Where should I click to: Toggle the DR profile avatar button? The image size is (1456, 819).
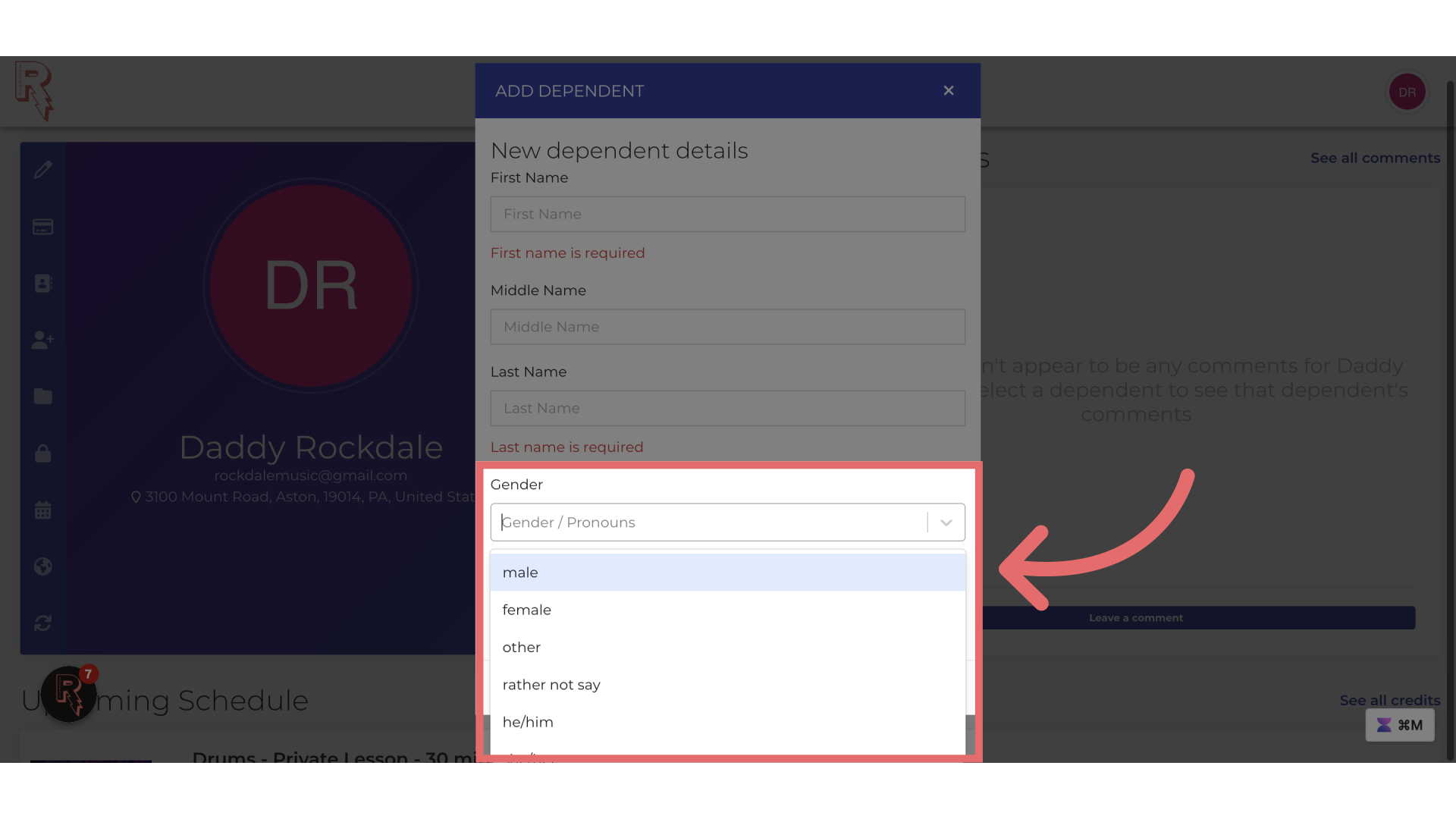coord(1407,91)
